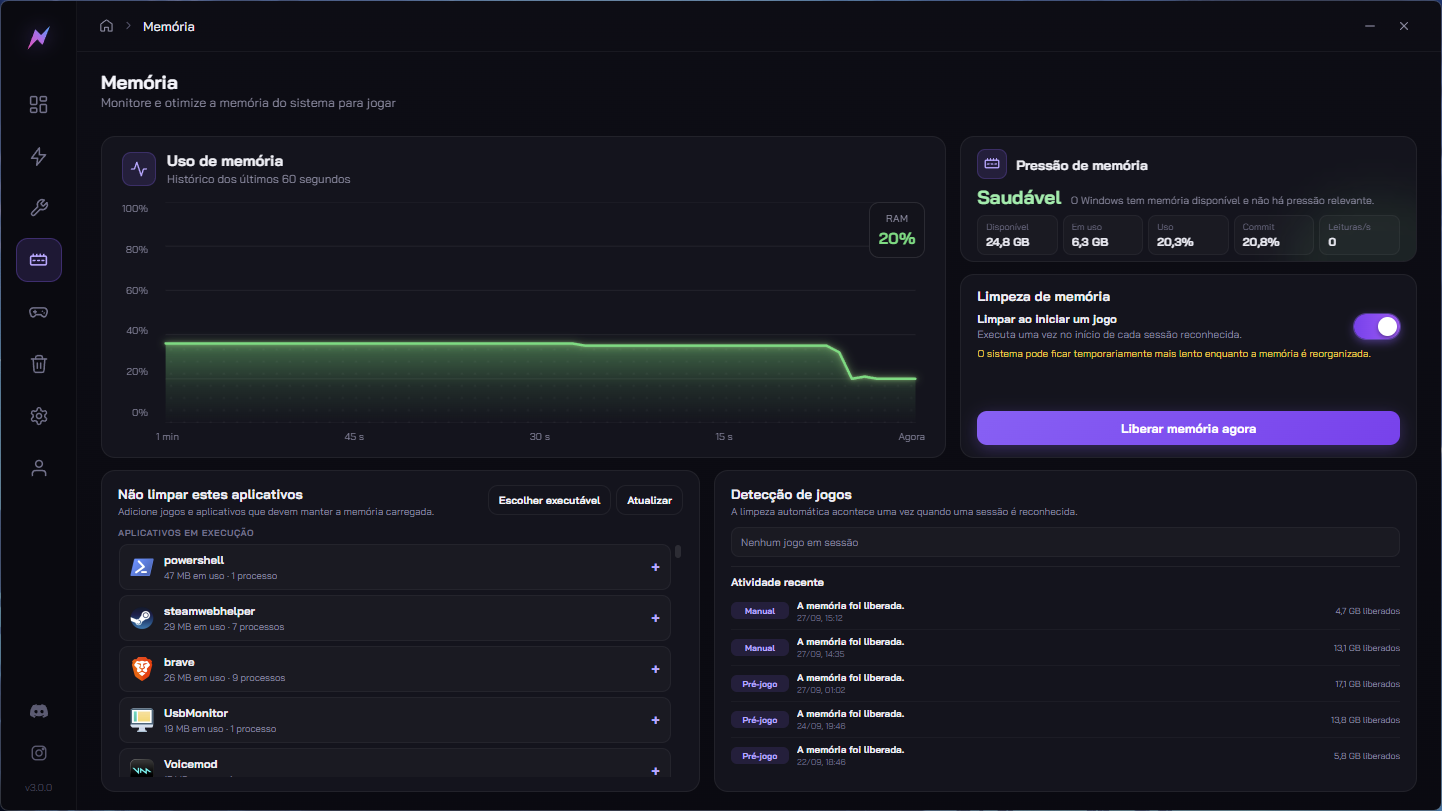Open the Instagram link icon
Viewport: 1442px width, 811px height.
pos(39,753)
